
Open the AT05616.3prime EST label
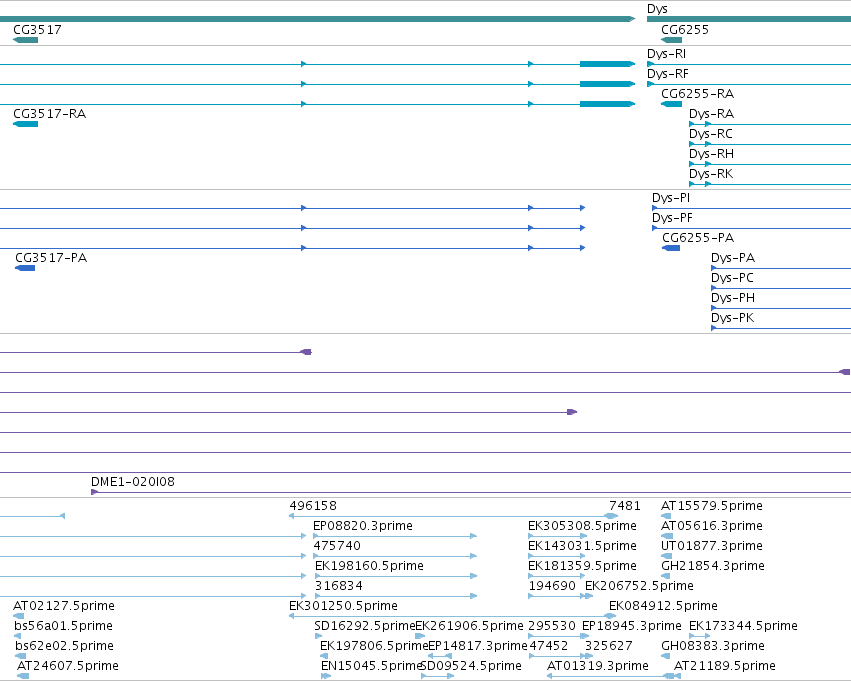click(712, 526)
